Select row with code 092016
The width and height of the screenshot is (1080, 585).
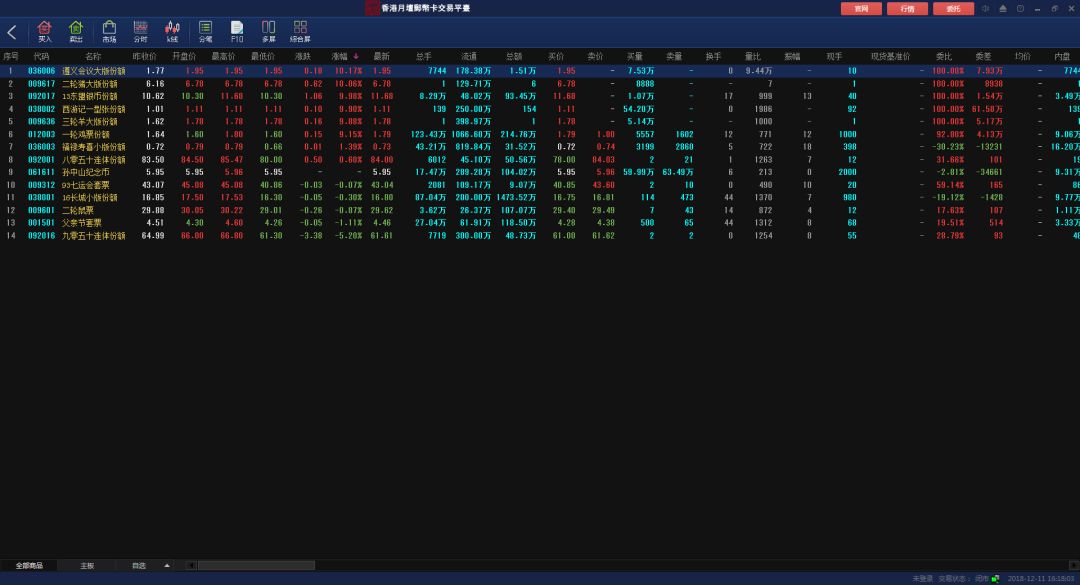pos(540,236)
